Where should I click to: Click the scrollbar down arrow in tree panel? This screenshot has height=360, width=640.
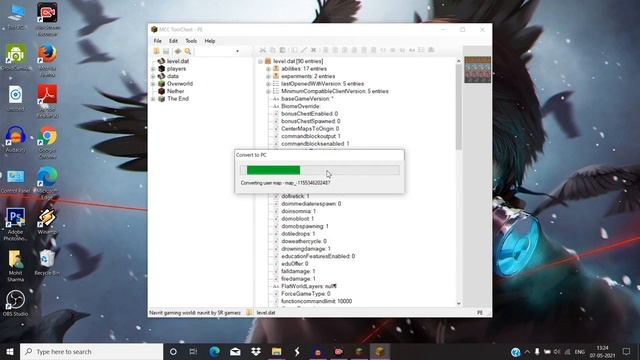click(x=458, y=303)
